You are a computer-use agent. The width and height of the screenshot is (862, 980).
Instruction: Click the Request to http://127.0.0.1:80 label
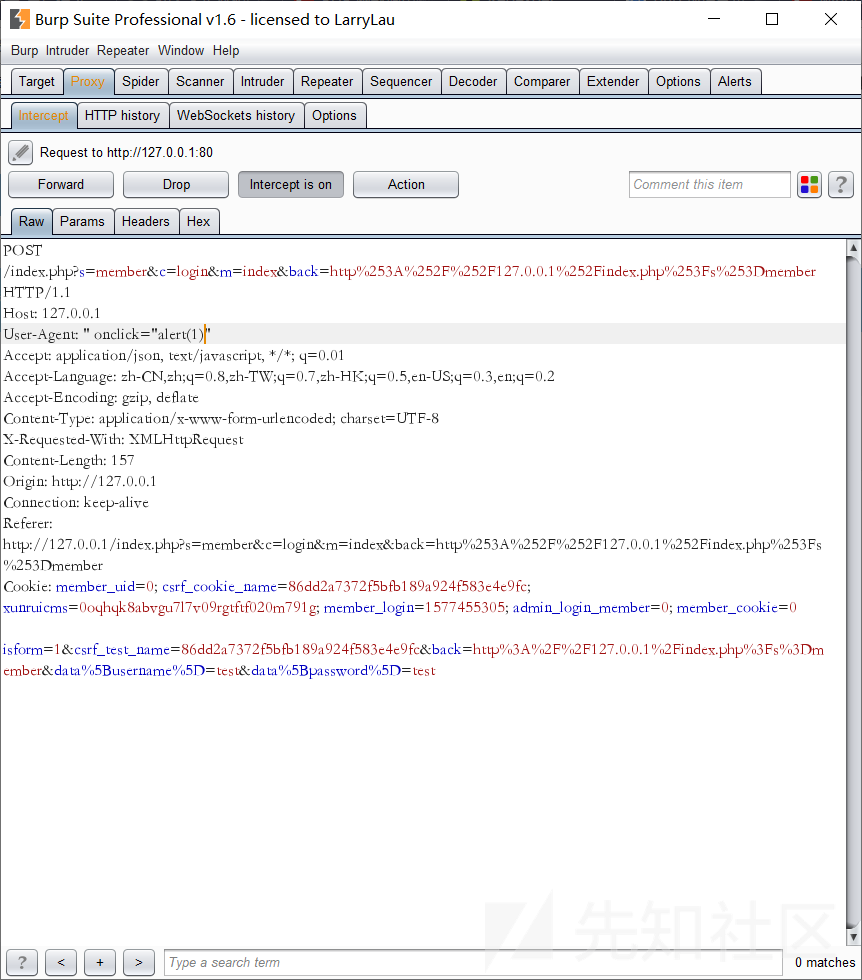[x=126, y=152]
